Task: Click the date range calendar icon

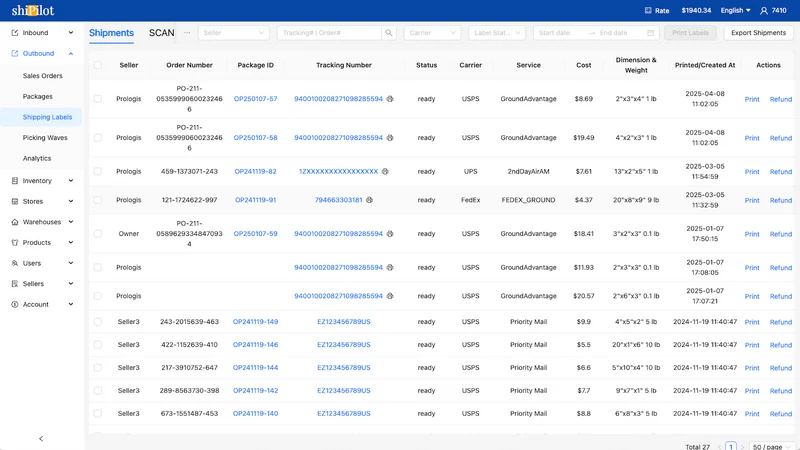Action: (651, 33)
